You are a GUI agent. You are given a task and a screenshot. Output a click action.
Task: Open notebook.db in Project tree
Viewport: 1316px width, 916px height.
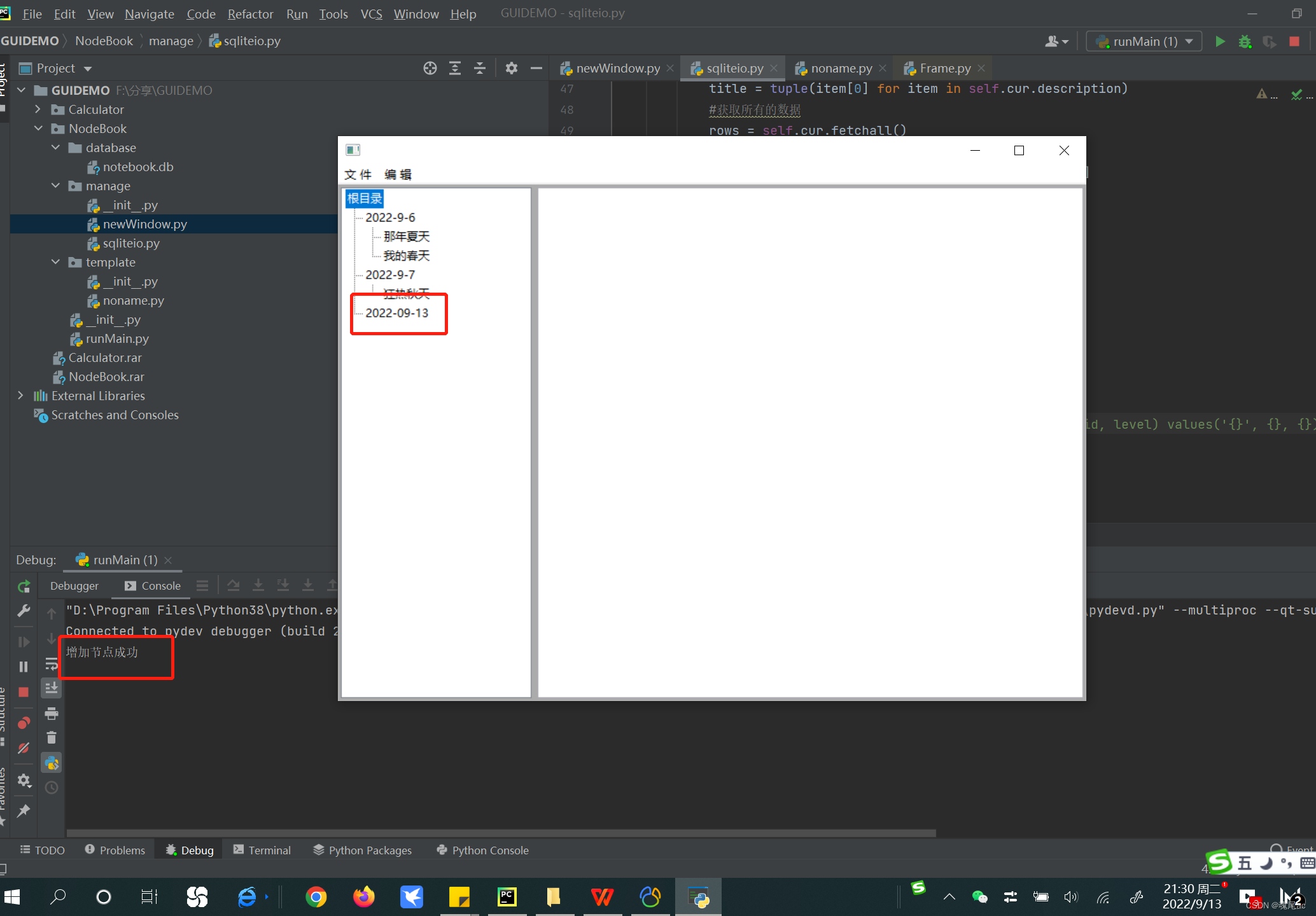[138, 167]
